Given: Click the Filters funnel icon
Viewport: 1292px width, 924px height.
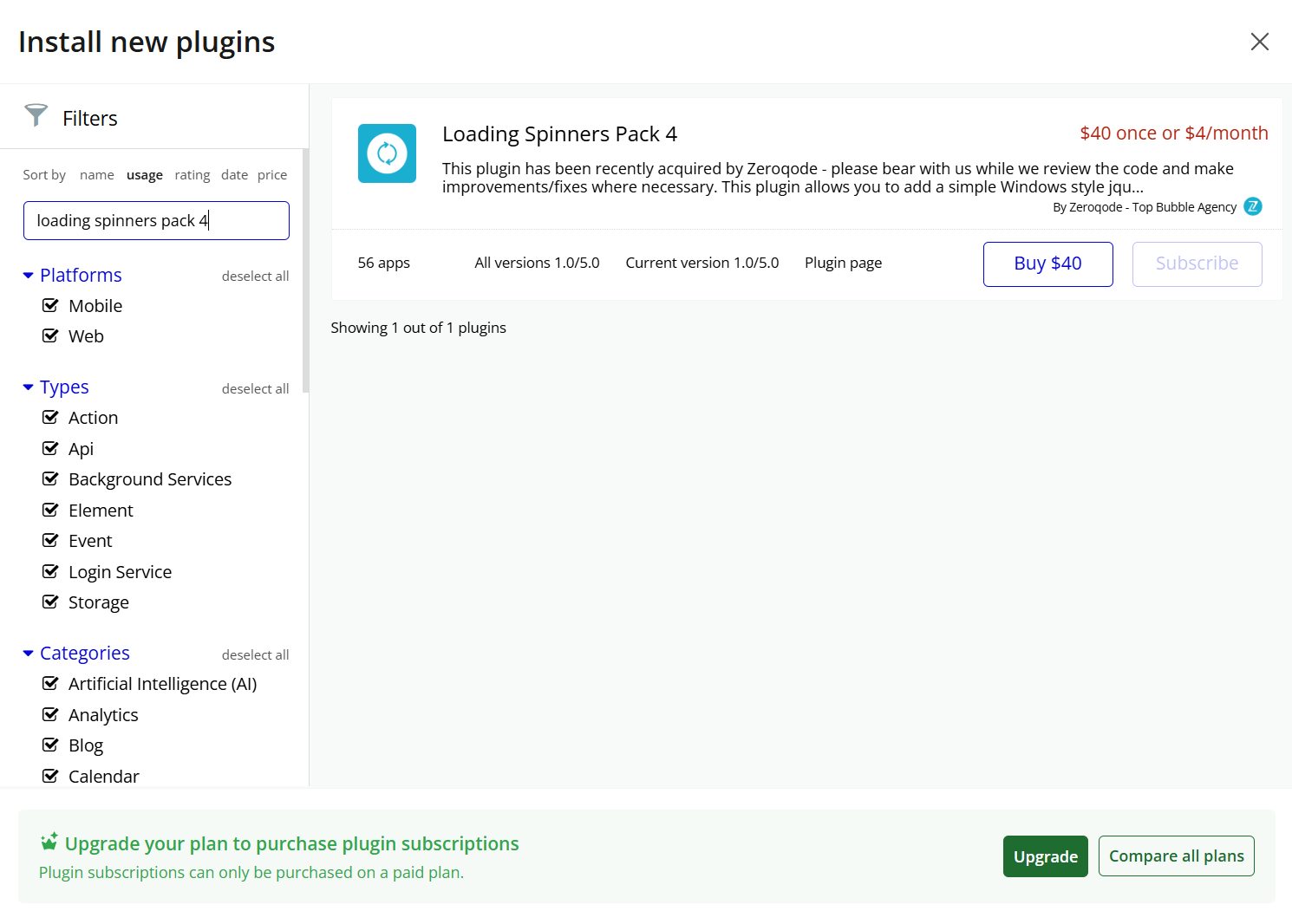Looking at the screenshot, I should click(36, 115).
